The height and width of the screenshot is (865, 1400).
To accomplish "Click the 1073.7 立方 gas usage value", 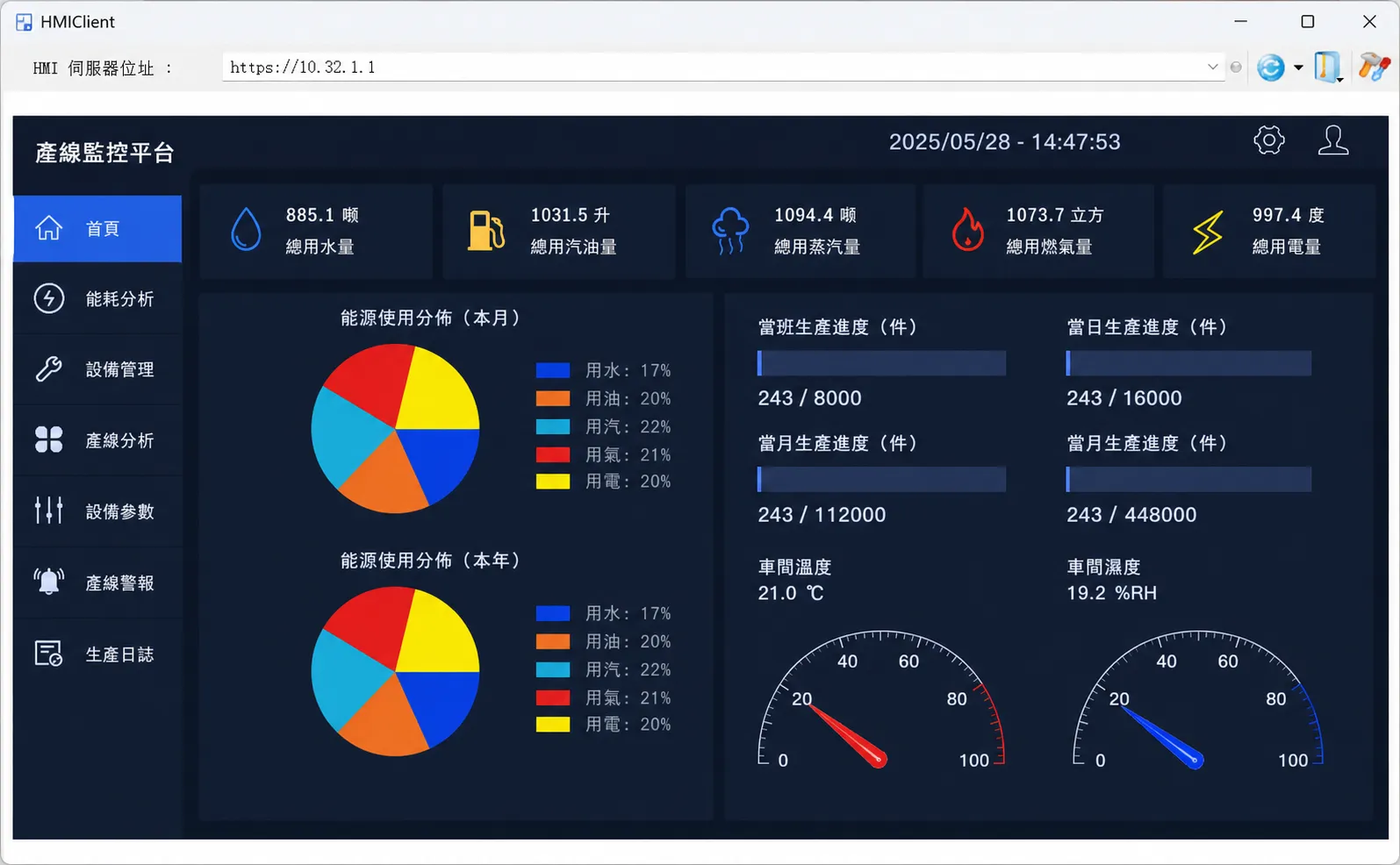I will (1055, 215).
